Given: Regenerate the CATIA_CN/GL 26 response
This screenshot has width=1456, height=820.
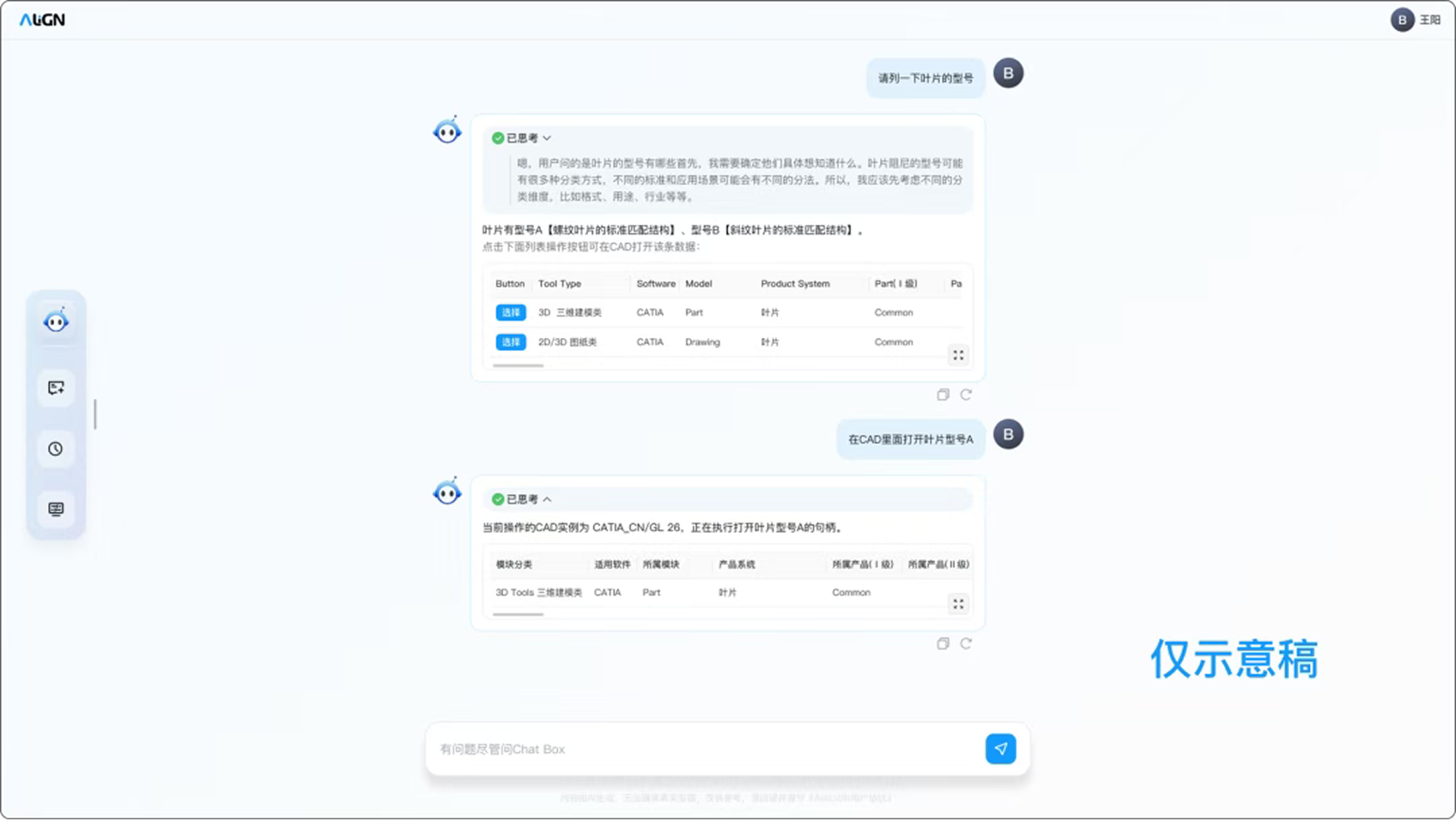Looking at the screenshot, I should pos(966,644).
